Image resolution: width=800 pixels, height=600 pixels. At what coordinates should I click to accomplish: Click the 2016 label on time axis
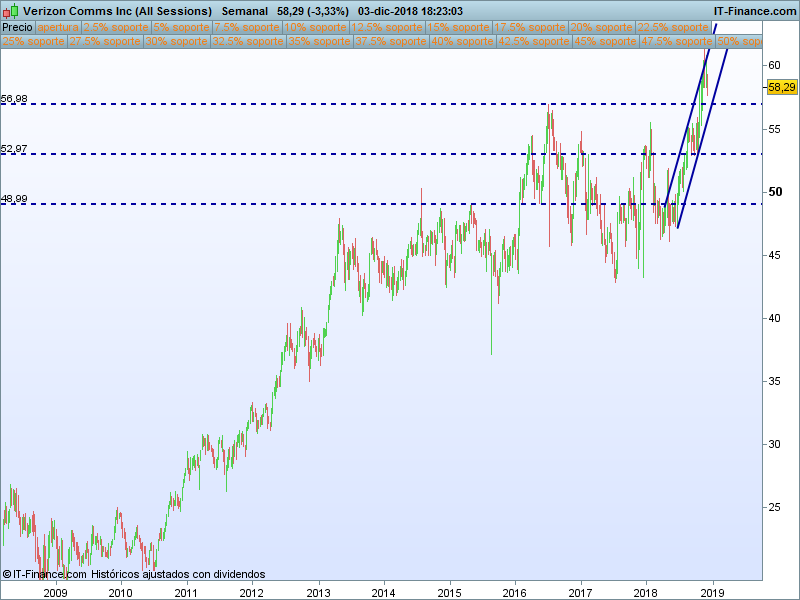514,592
